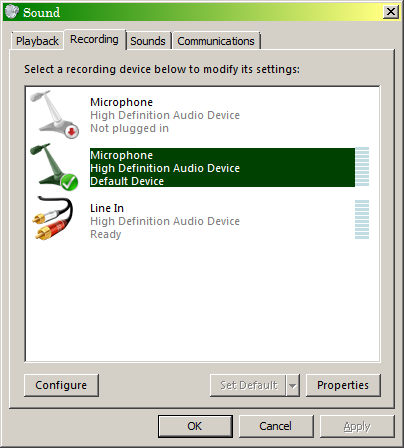Switch to the Playback tab
This screenshot has height=448, width=404.
click(x=37, y=41)
